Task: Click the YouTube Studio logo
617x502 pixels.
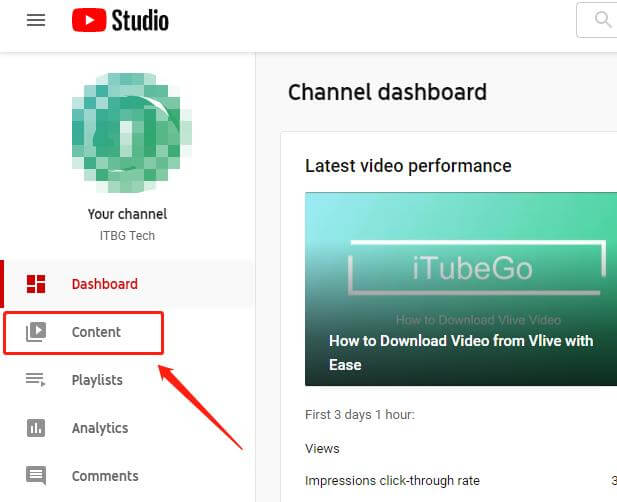Action: point(120,20)
